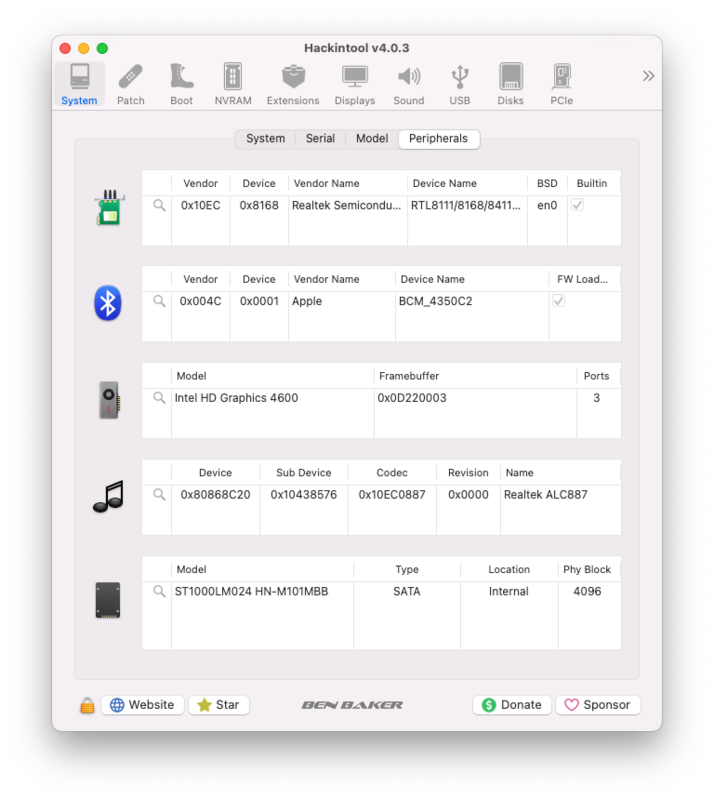Select the 0x004C vendor cell
This screenshot has width=714, height=800.
pyautogui.click(x=201, y=301)
